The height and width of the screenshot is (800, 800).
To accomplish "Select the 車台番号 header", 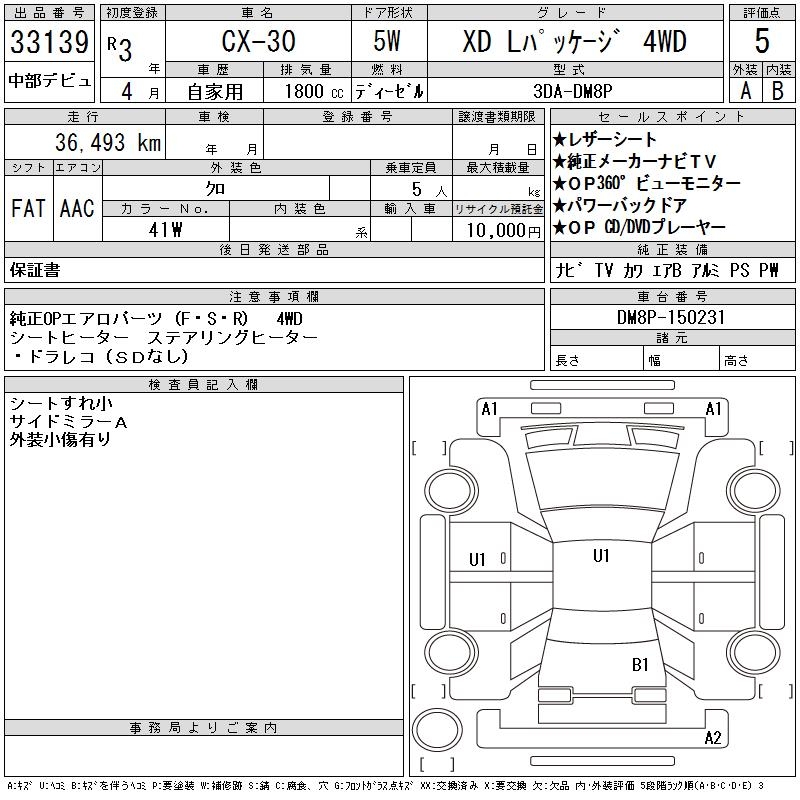I will pyautogui.click(x=672, y=296).
